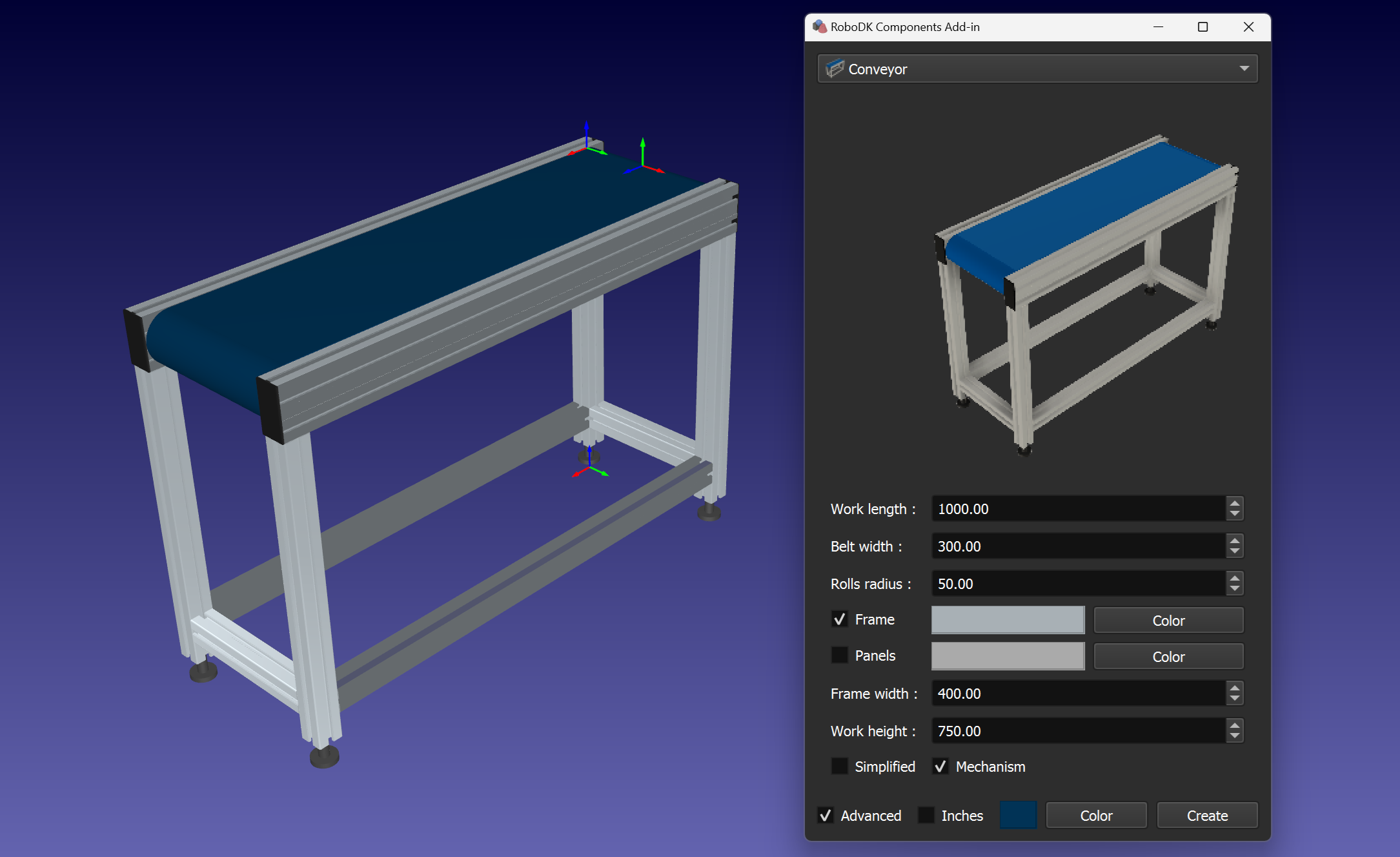Enable the Panels checkbox
Viewport: 1400px width, 857px height.
[x=839, y=655]
